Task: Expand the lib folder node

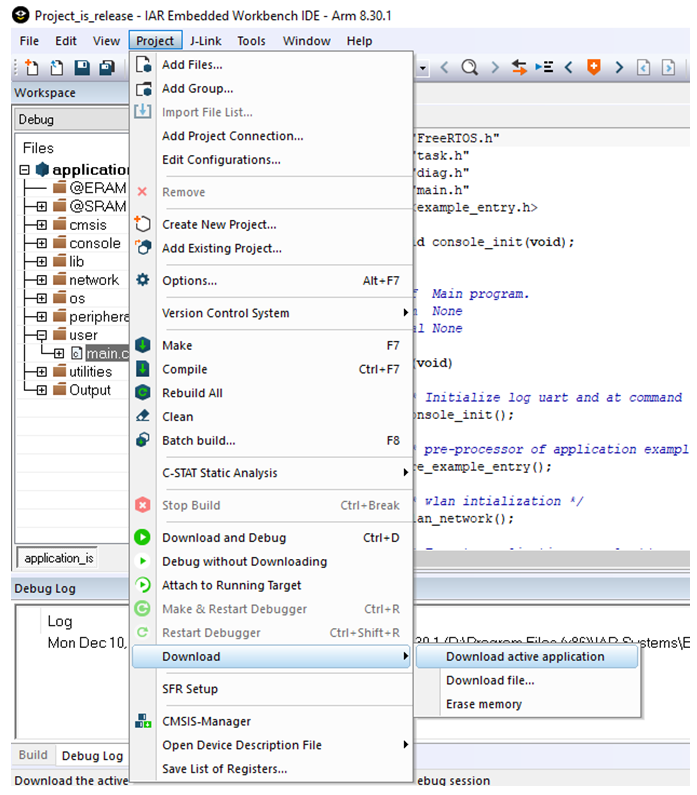Action: (x=42, y=262)
